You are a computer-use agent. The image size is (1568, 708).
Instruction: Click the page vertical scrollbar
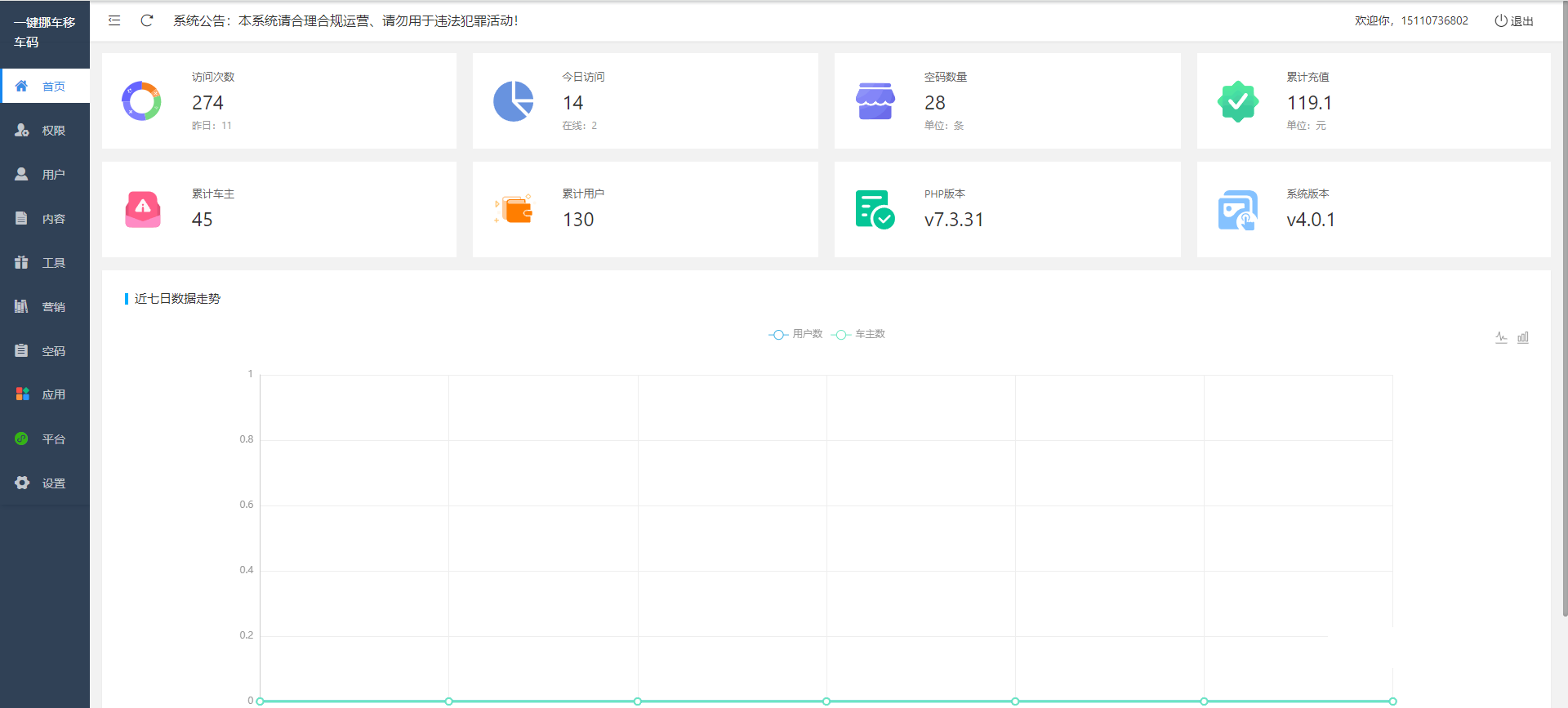tap(1564, 310)
